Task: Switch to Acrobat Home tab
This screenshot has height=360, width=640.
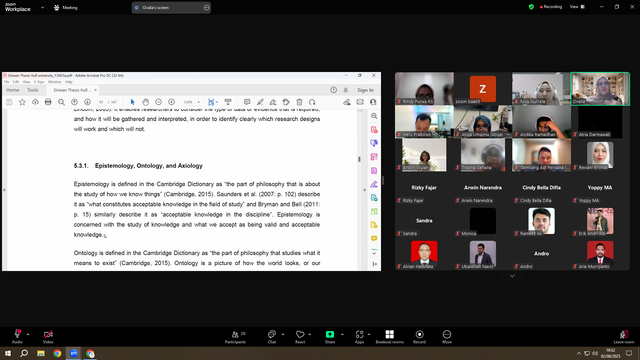Action: tap(12, 90)
